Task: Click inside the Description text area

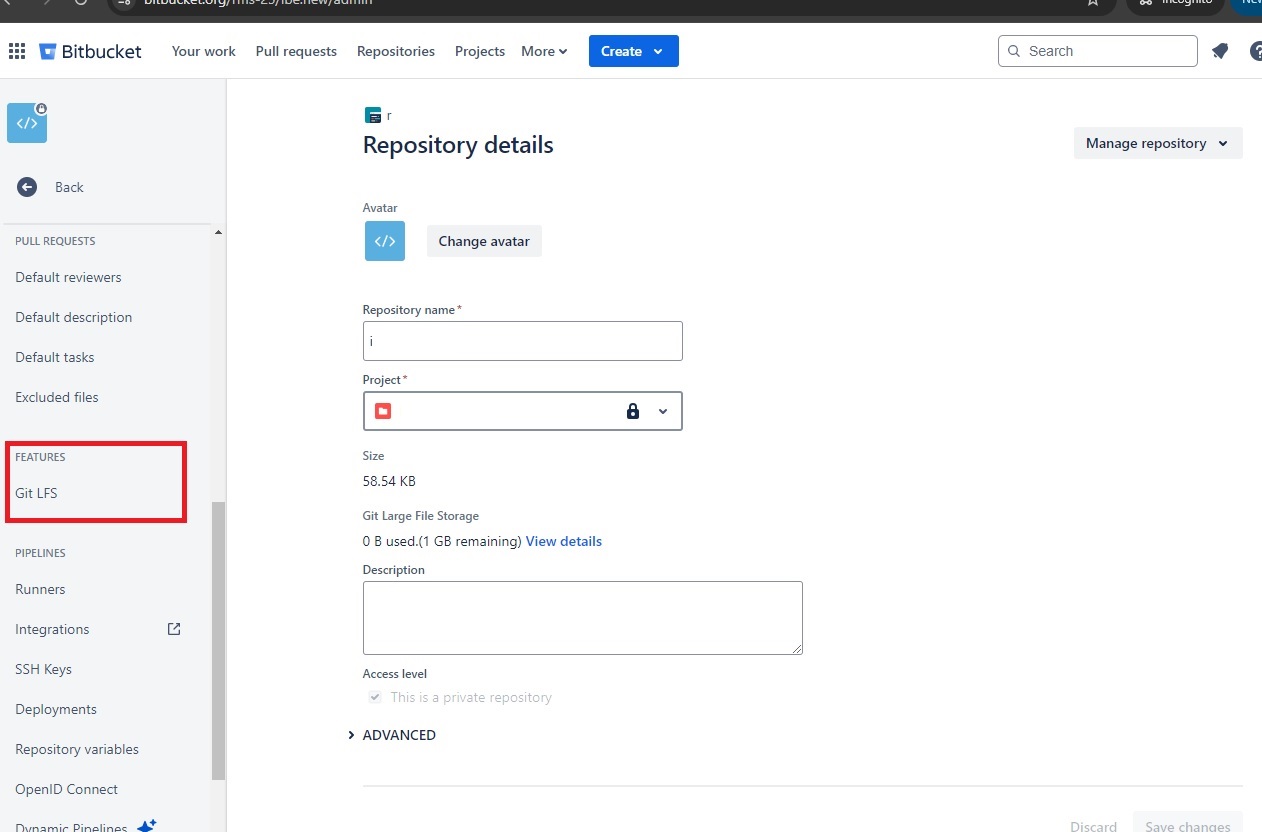Action: pyautogui.click(x=582, y=617)
